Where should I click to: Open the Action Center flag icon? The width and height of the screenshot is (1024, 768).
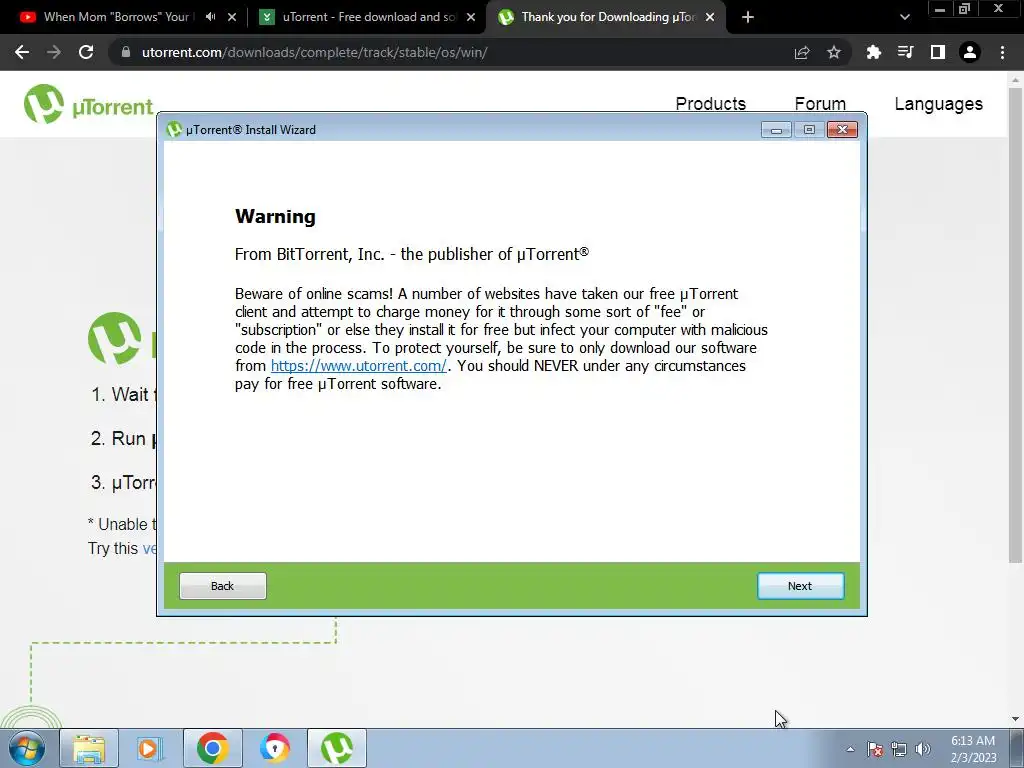pyautogui.click(x=875, y=749)
